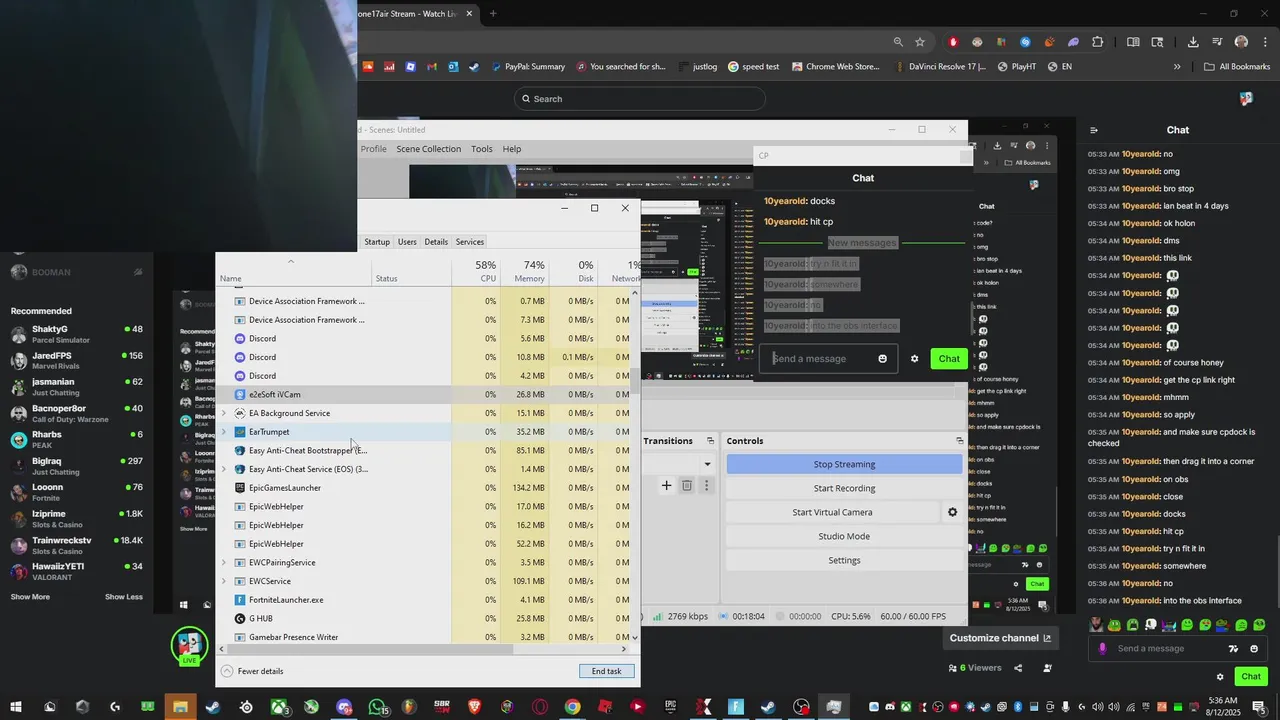Open transition properties three-dot menu
This screenshot has width=1280, height=720.
click(706, 485)
